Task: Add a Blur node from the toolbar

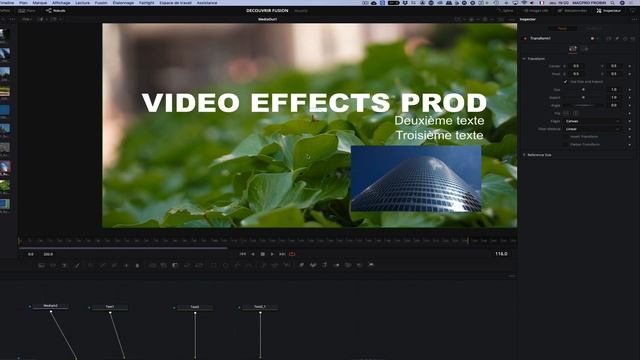Action: click(138, 265)
